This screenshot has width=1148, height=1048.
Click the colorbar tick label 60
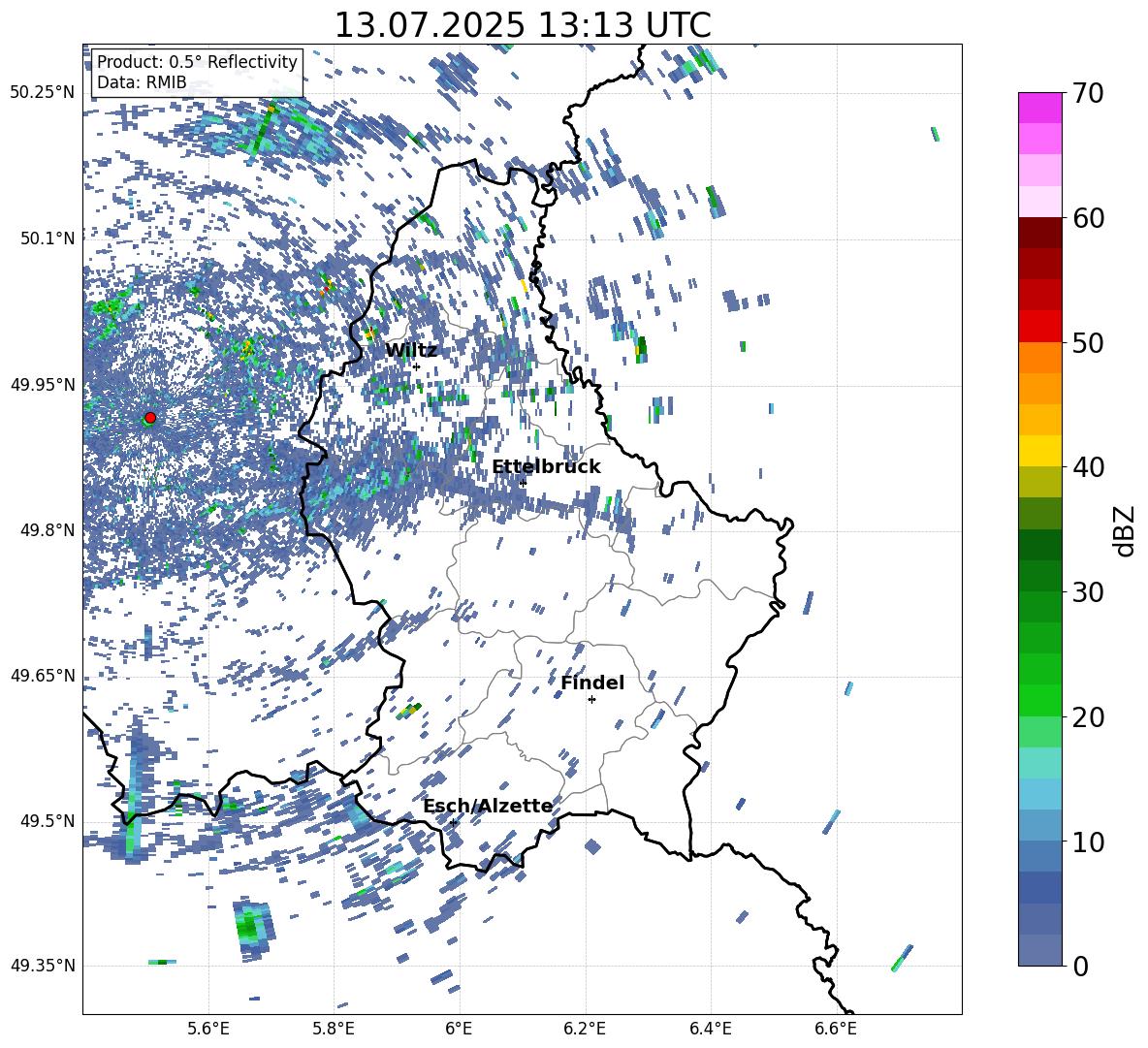pos(1089,218)
